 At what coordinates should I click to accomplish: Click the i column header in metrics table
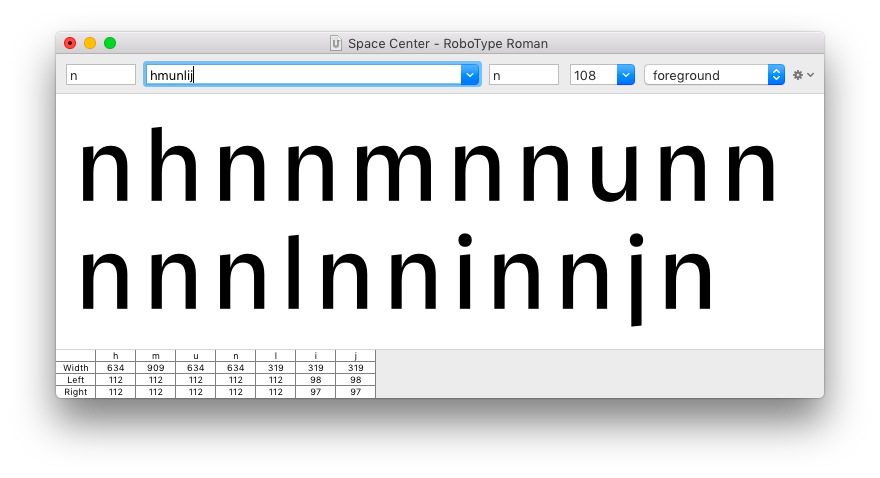coord(315,356)
